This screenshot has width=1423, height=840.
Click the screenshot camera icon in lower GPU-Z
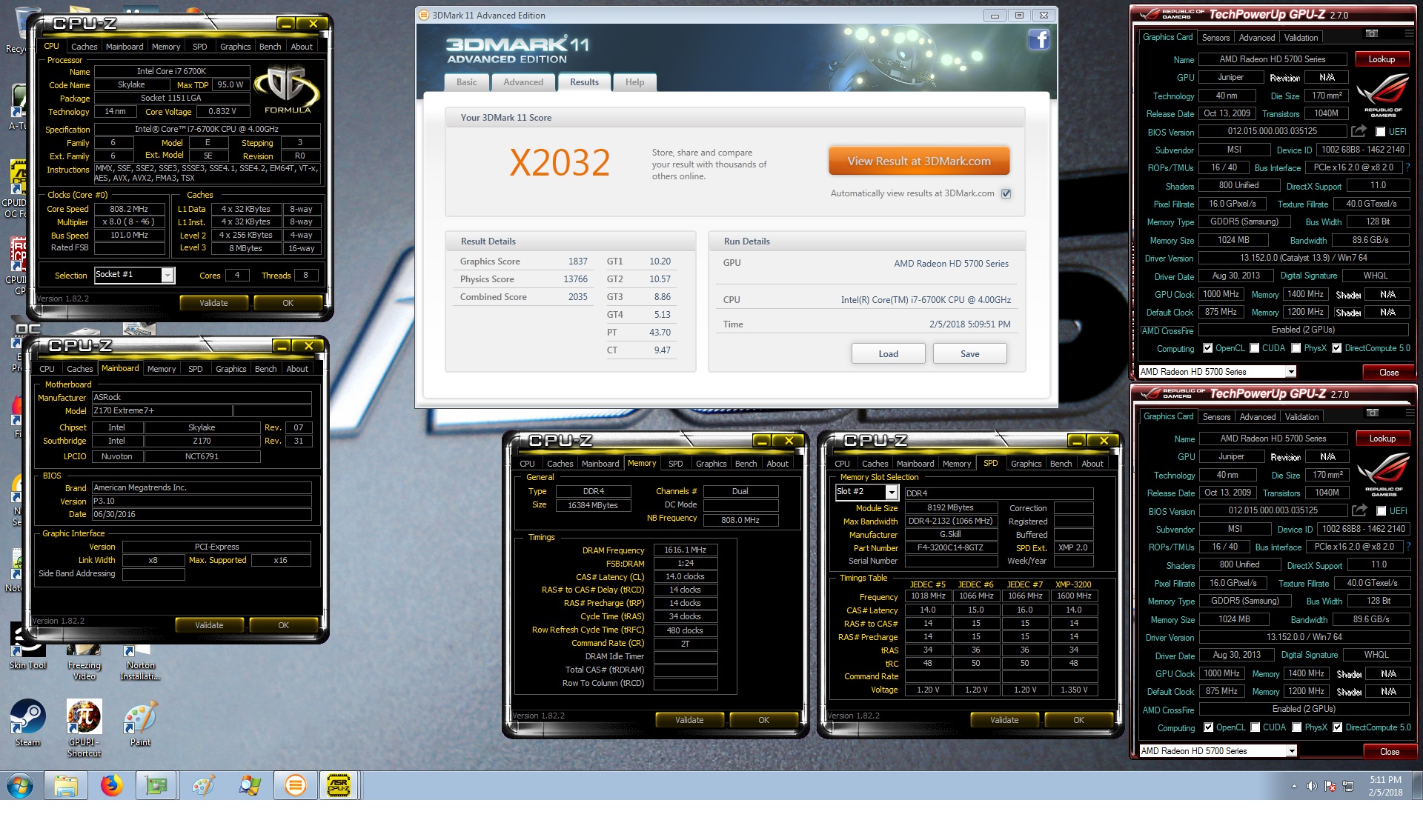(x=1373, y=413)
